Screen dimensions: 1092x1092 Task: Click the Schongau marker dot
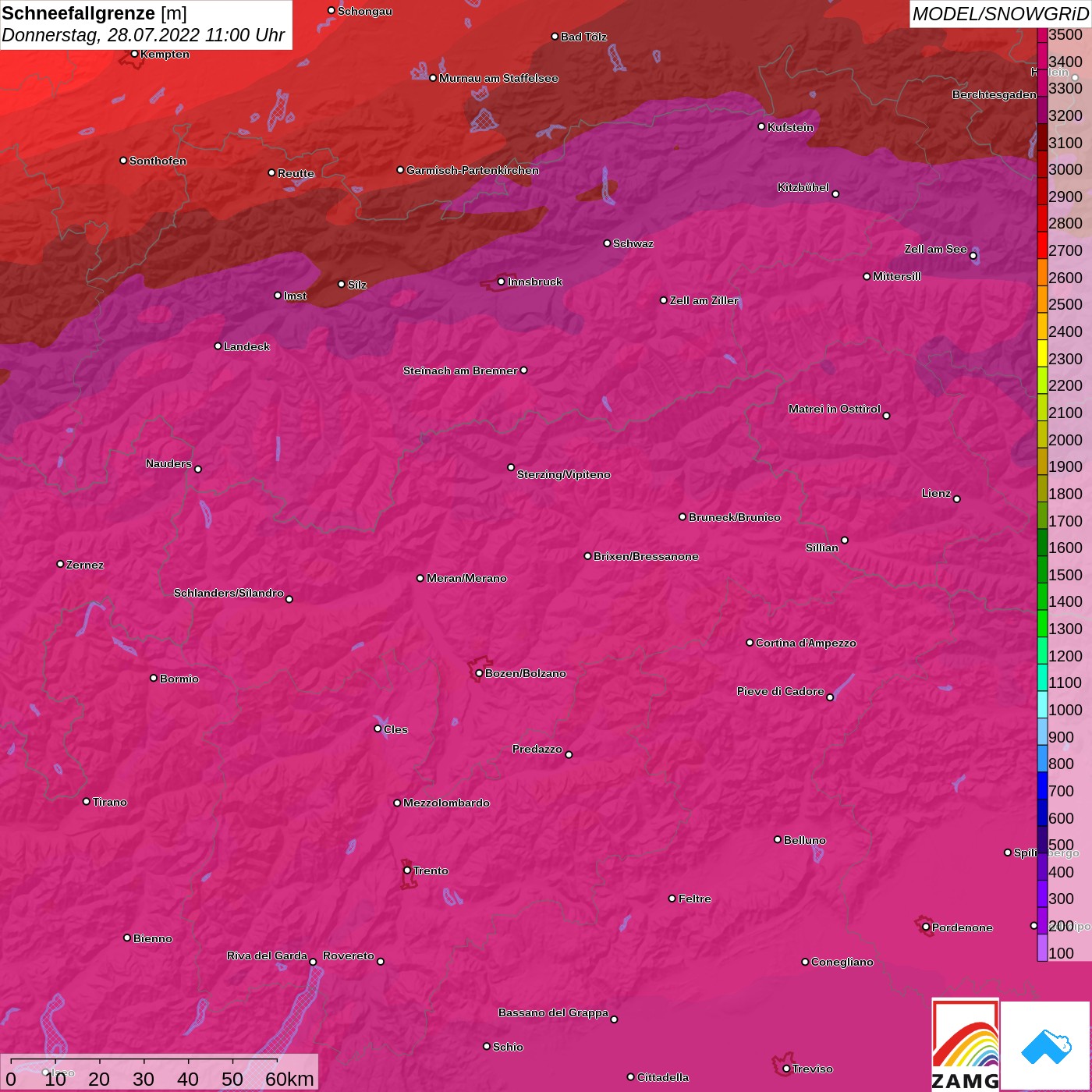[331, 11]
